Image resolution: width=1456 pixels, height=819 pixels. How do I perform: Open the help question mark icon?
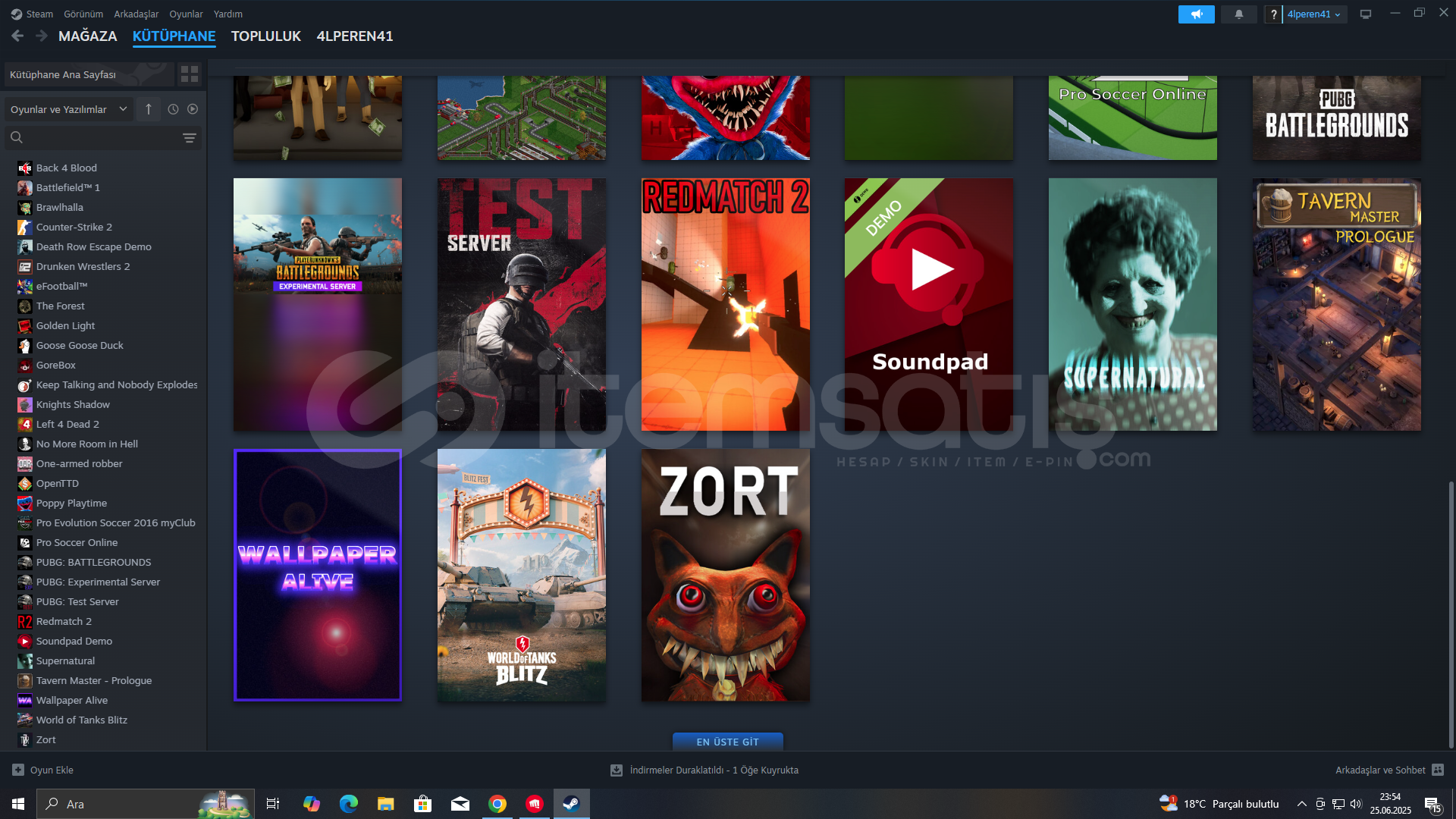(x=1273, y=14)
